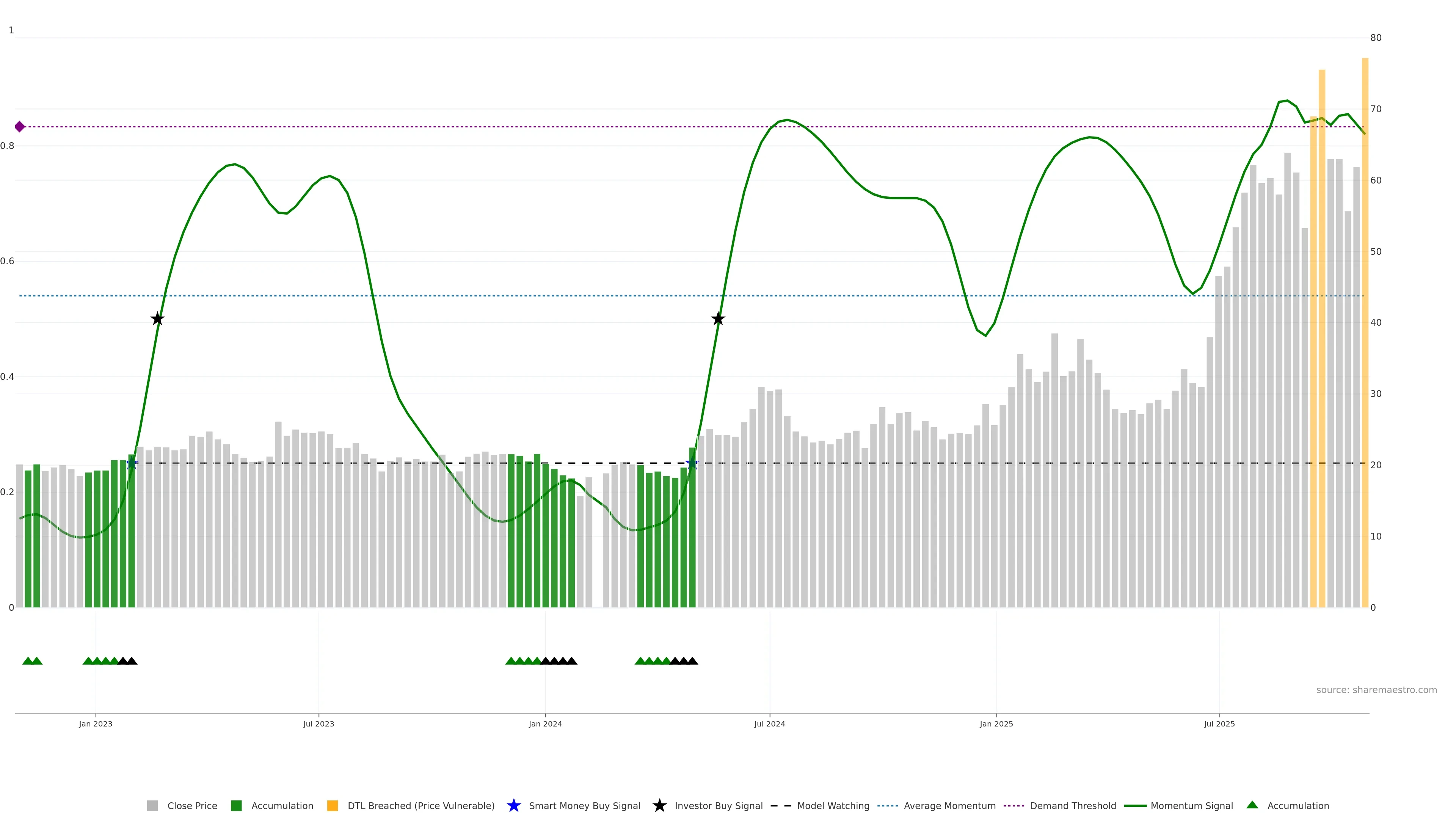Click the Jul 2025 axis label

(x=1219, y=724)
